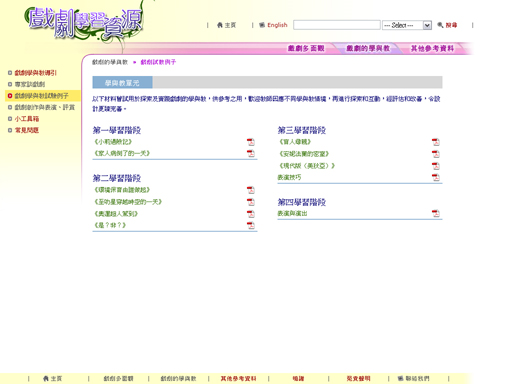Open 《家人病倒了的一天》 link

pyautogui.click(x=122, y=153)
